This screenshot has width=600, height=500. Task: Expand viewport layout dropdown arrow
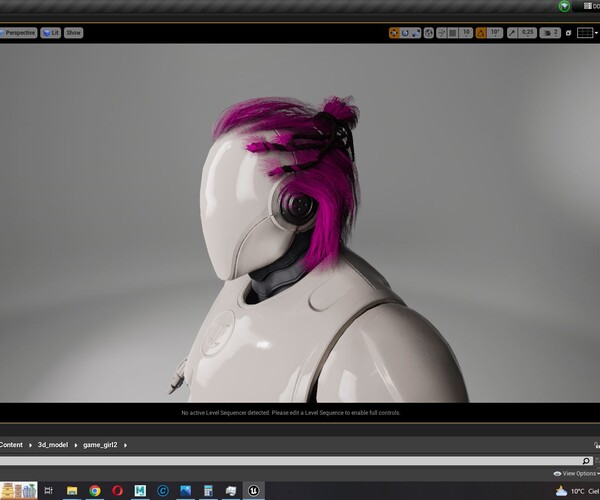pyautogui.click(x=596, y=33)
